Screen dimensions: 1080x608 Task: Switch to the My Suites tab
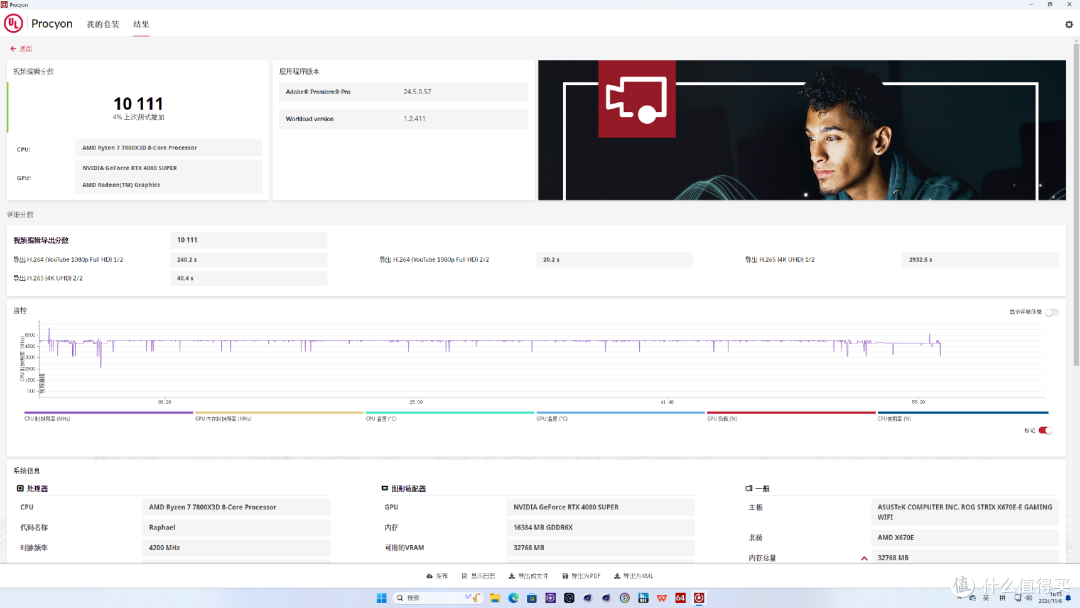(103, 24)
